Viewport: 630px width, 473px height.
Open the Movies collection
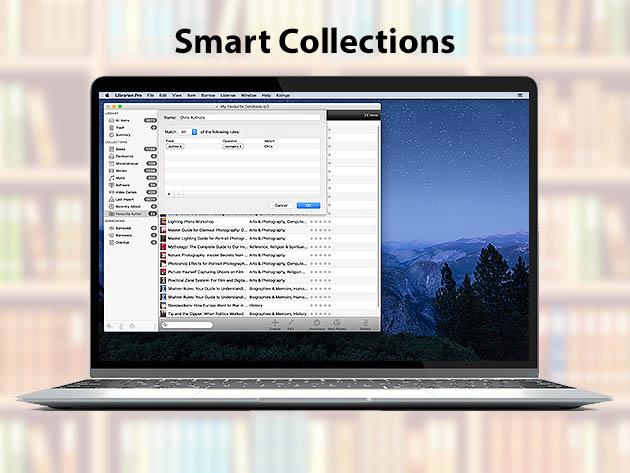[x=131, y=171]
